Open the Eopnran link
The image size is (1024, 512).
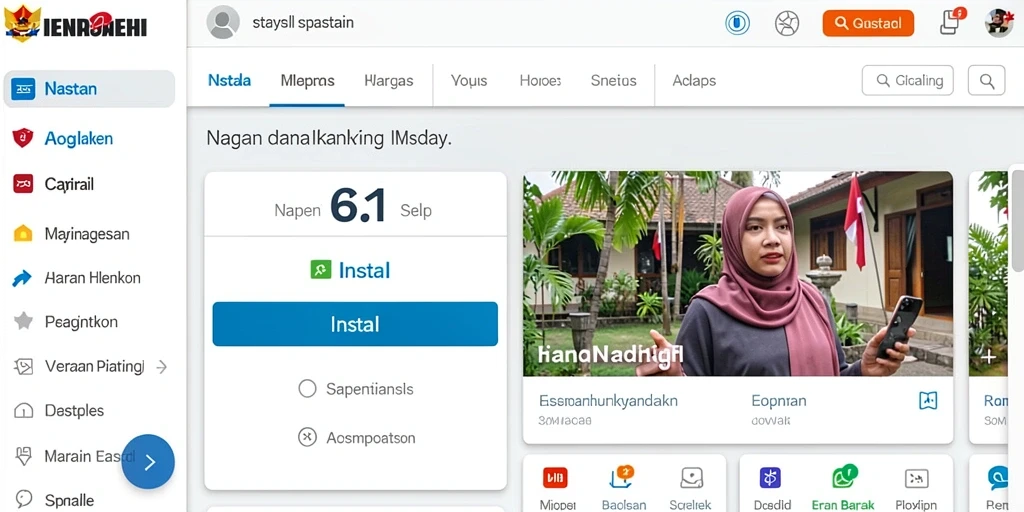778,400
